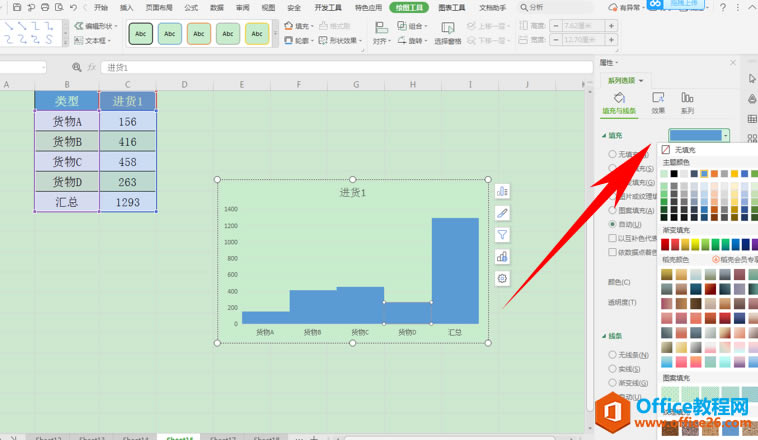Toggle the 以互补色代表负值 checkbox
This screenshot has width=758, height=440.
[612, 238]
